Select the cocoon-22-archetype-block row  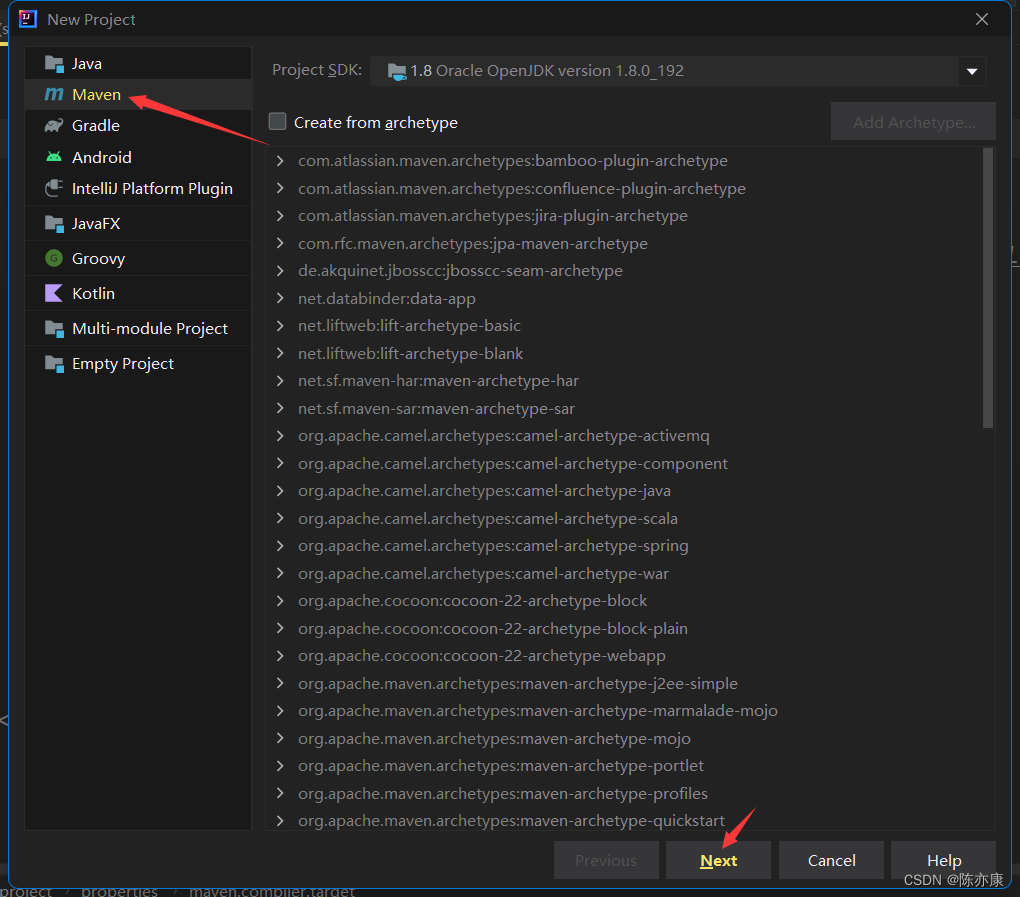point(624,600)
